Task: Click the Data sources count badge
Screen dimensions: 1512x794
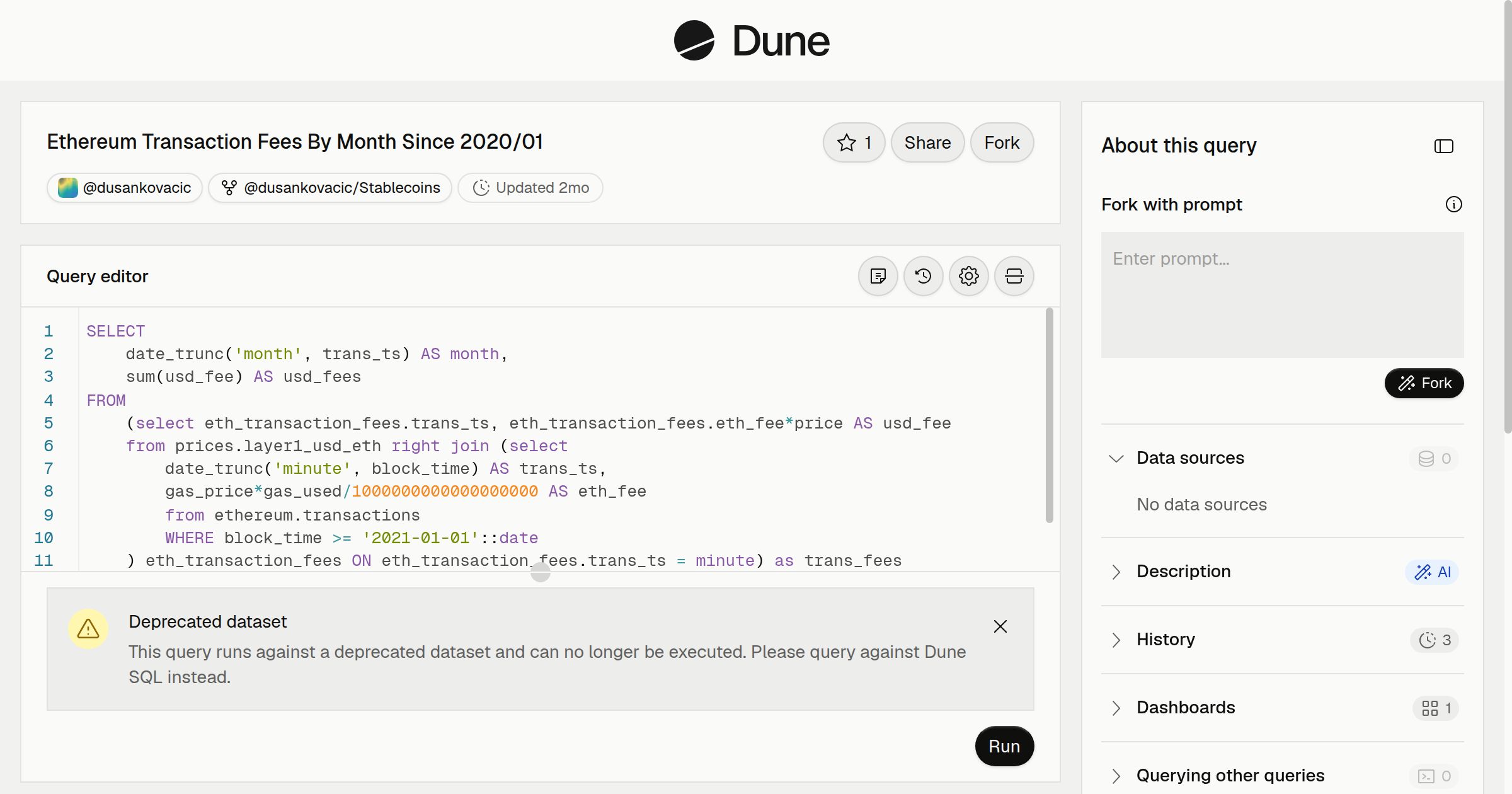Action: click(x=1434, y=458)
